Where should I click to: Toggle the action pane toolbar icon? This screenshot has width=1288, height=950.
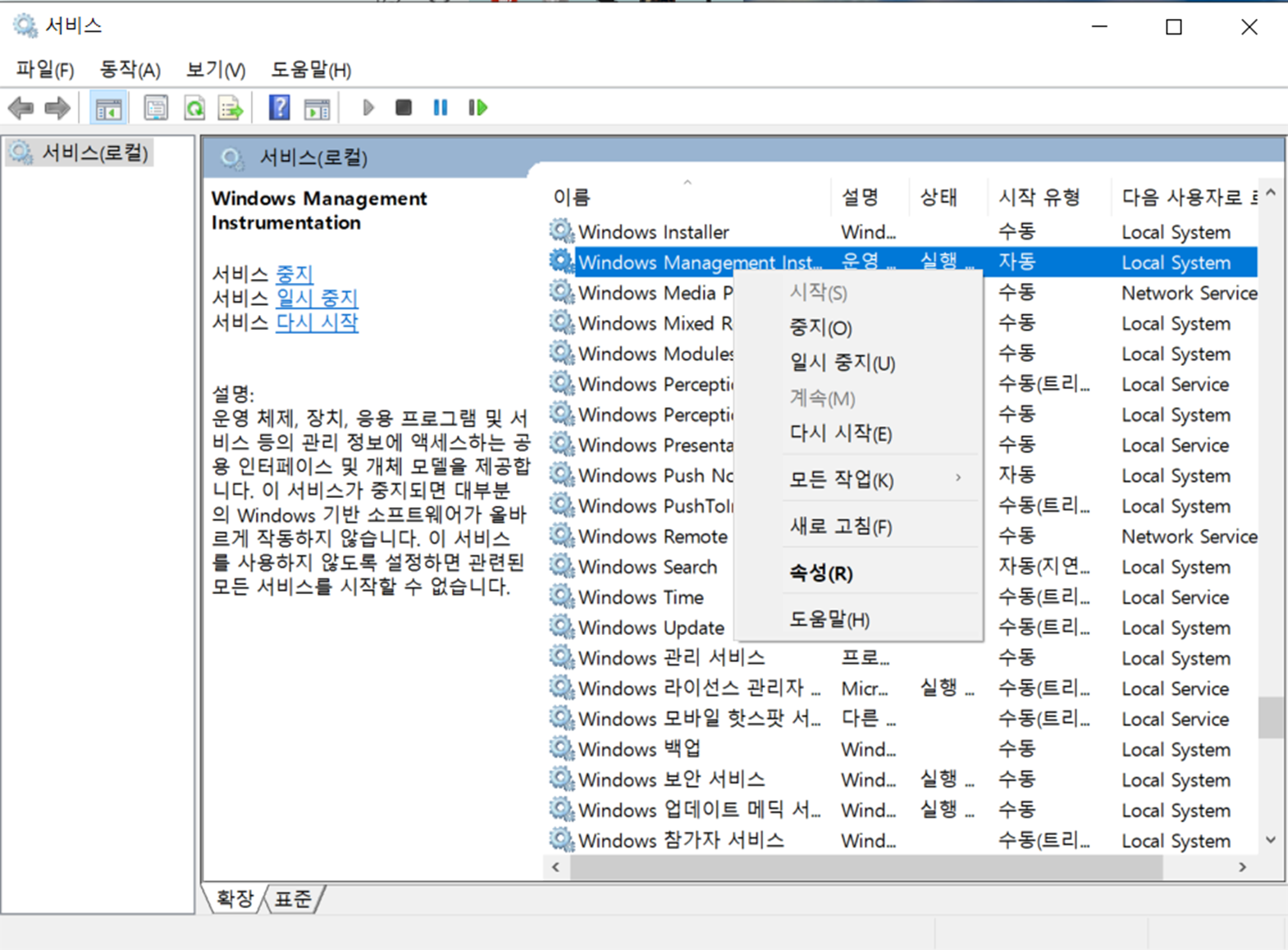pyautogui.click(x=317, y=107)
